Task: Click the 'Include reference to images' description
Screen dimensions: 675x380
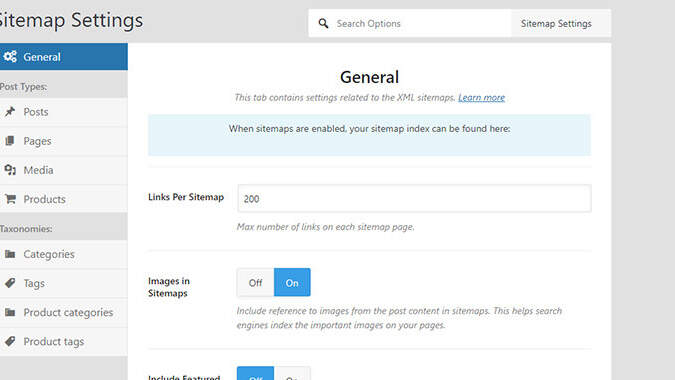Action: click(399, 318)
